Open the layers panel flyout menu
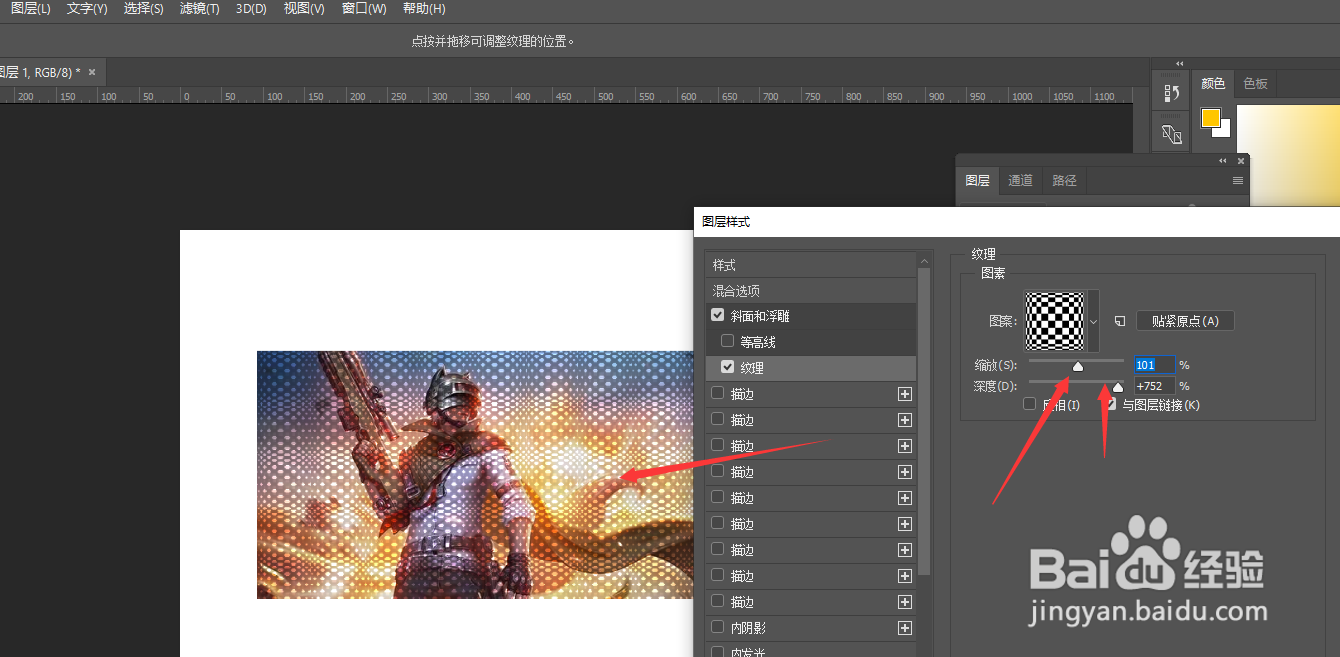1340x657 pixels. coord(1238,181)
